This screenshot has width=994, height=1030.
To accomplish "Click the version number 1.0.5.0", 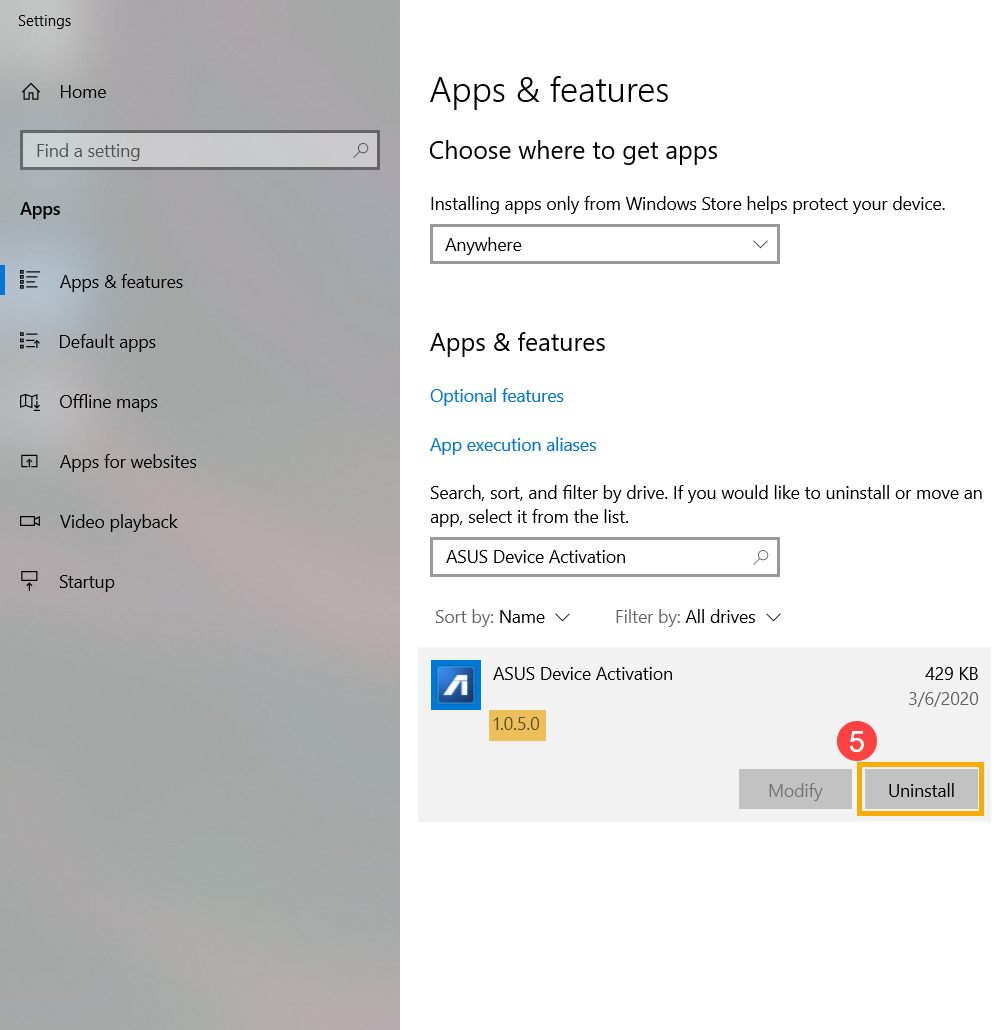I will click(x=516, y=725).
